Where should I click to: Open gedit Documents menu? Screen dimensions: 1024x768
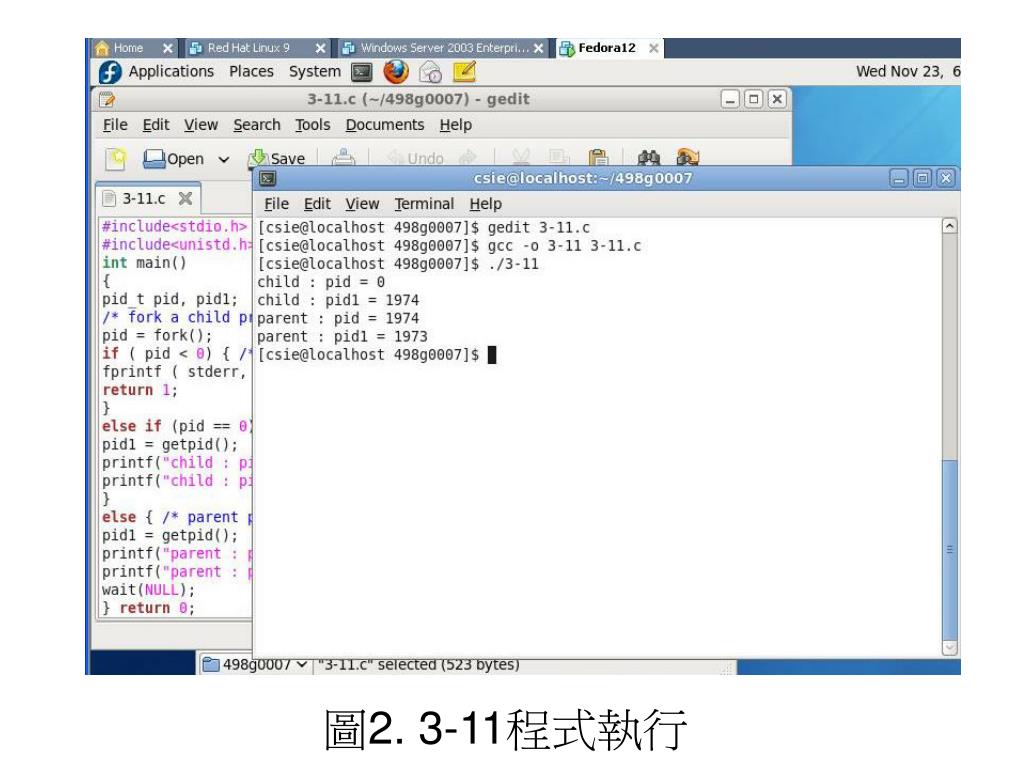click(385, 125)
